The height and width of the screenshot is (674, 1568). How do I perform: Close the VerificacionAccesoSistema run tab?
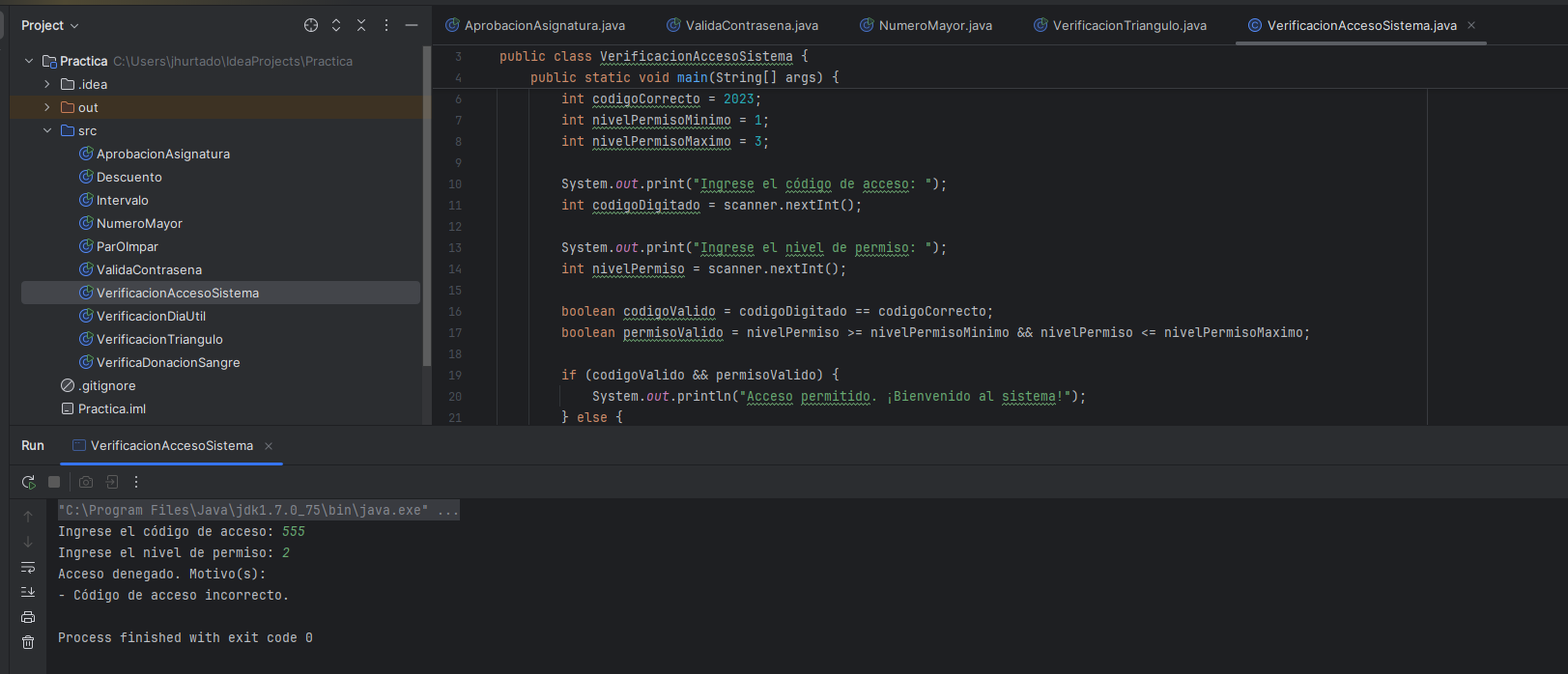[269, 446]
